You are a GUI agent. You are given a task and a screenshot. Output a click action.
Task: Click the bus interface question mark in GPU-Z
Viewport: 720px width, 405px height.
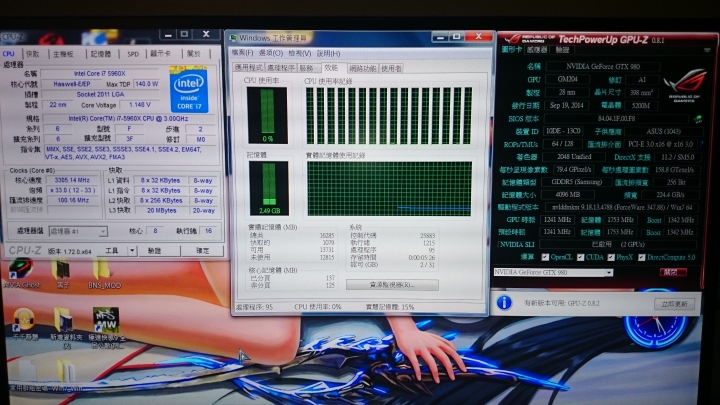701,144
